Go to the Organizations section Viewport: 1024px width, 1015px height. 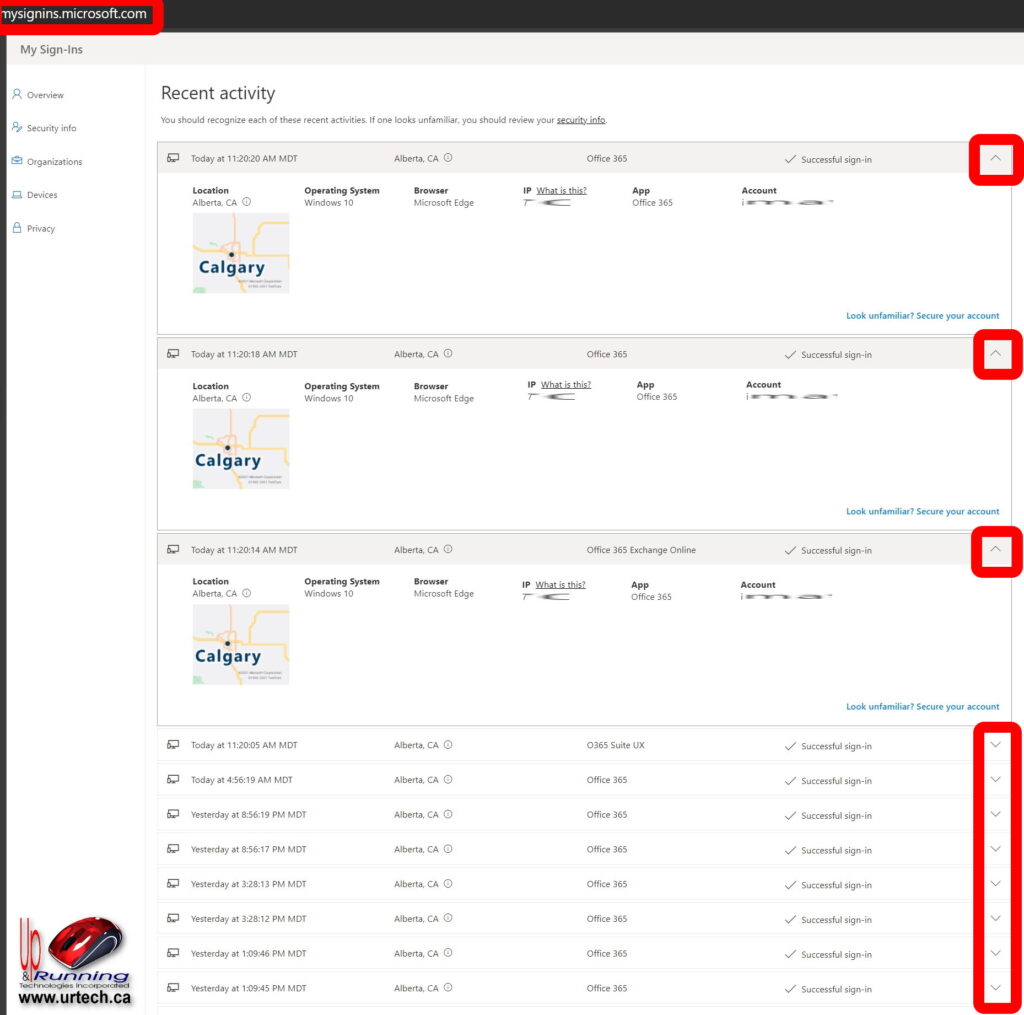[x=54, y=162]
